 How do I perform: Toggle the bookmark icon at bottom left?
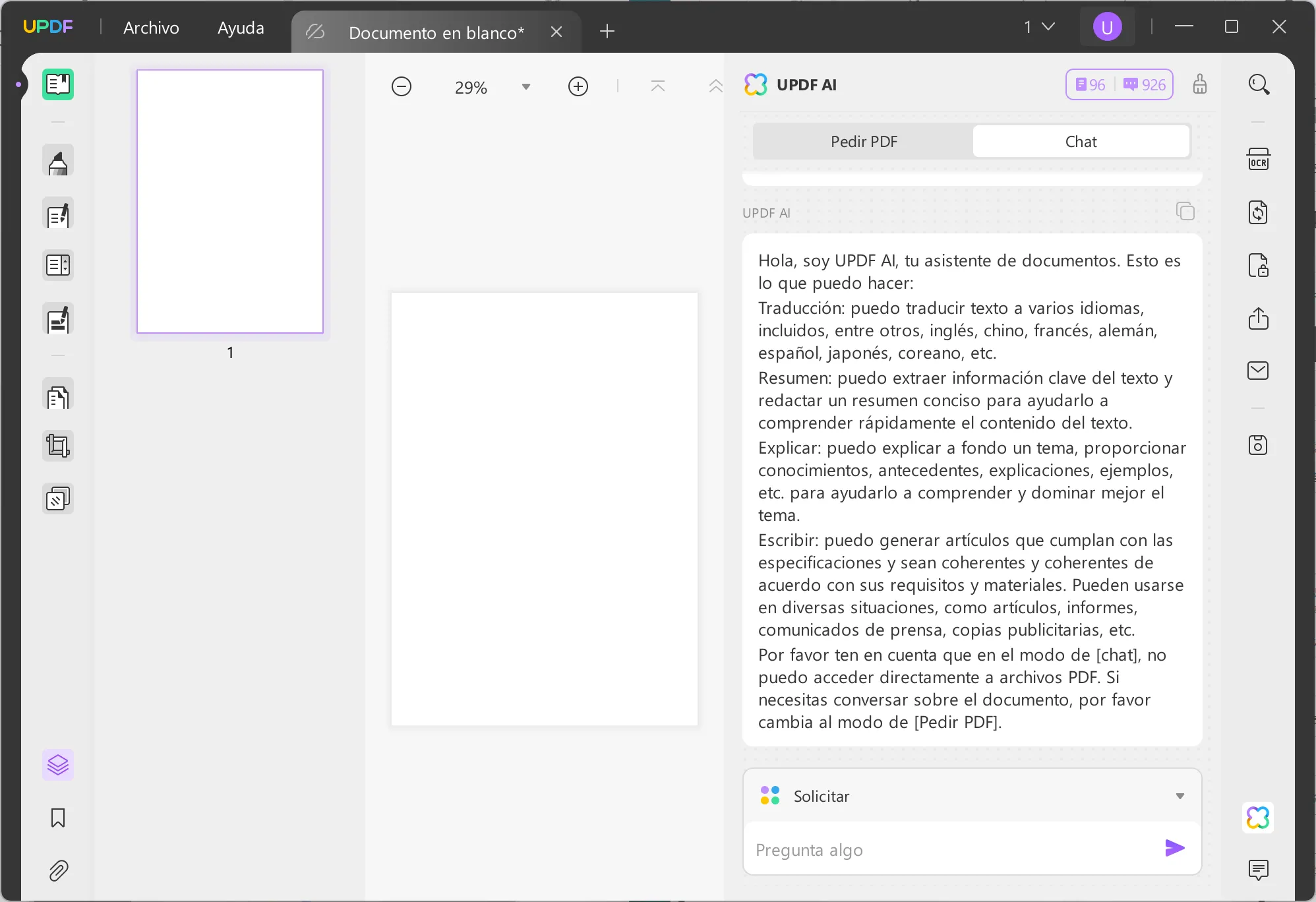pos(57,818)
